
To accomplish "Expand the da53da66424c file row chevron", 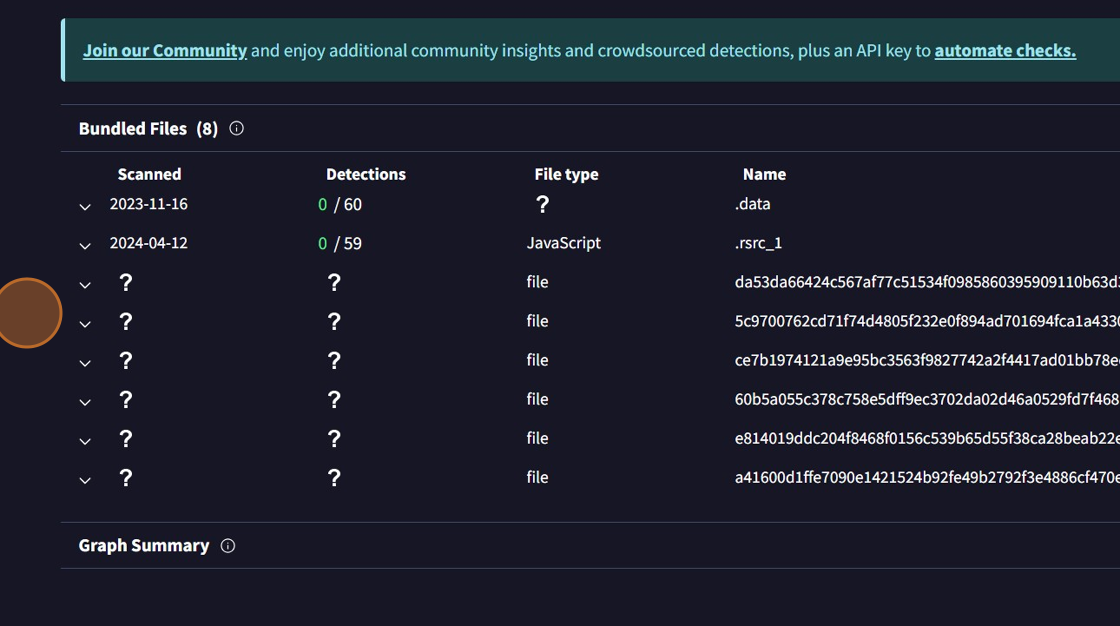I will [85, 285].
